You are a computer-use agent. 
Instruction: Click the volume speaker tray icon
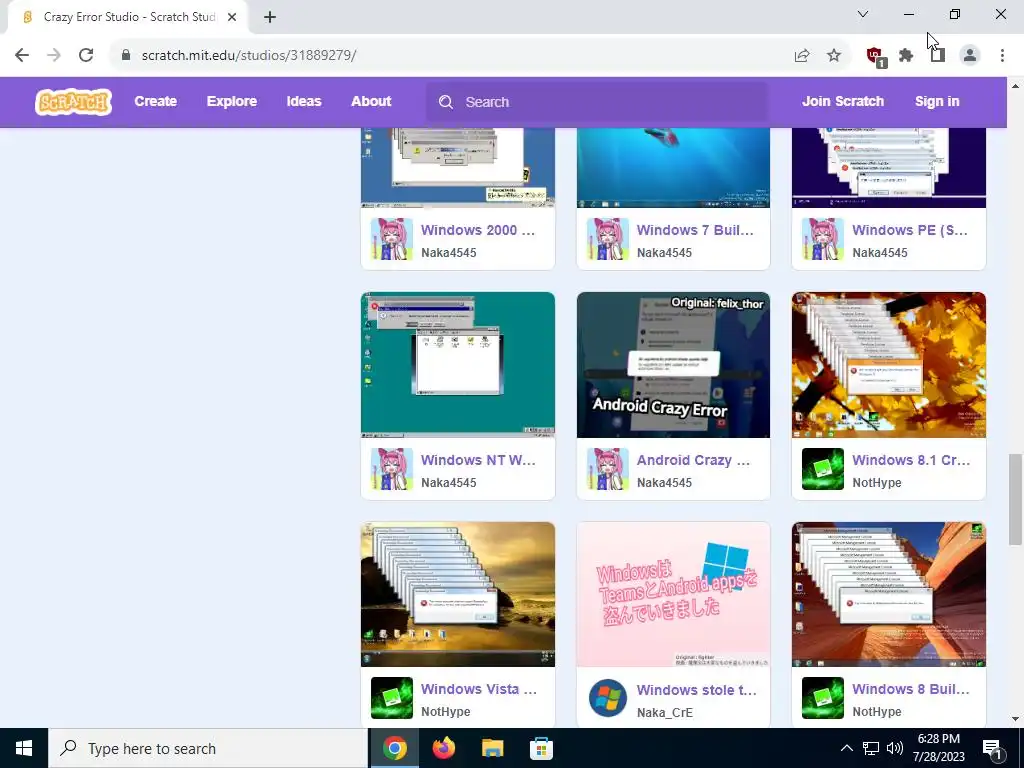[895, 748]
